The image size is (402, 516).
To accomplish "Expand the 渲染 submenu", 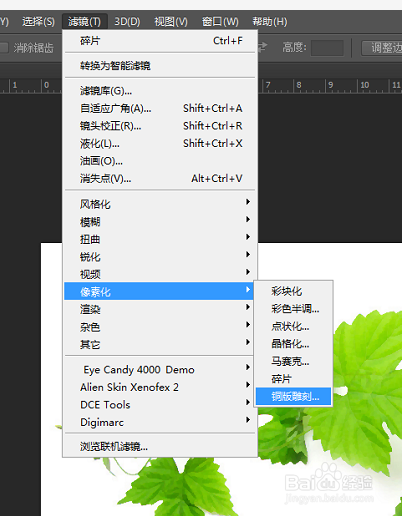I will 160,309.
